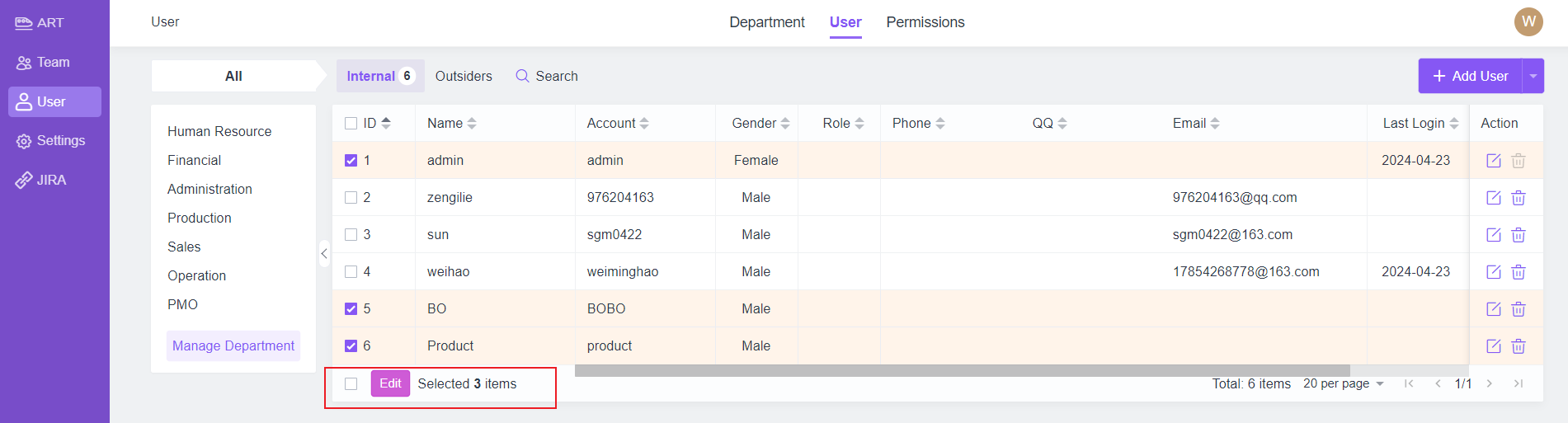Screen dimensions: 1568x423
Task: Click the edit icon for zengilie row
Action: pos(1493,198)
